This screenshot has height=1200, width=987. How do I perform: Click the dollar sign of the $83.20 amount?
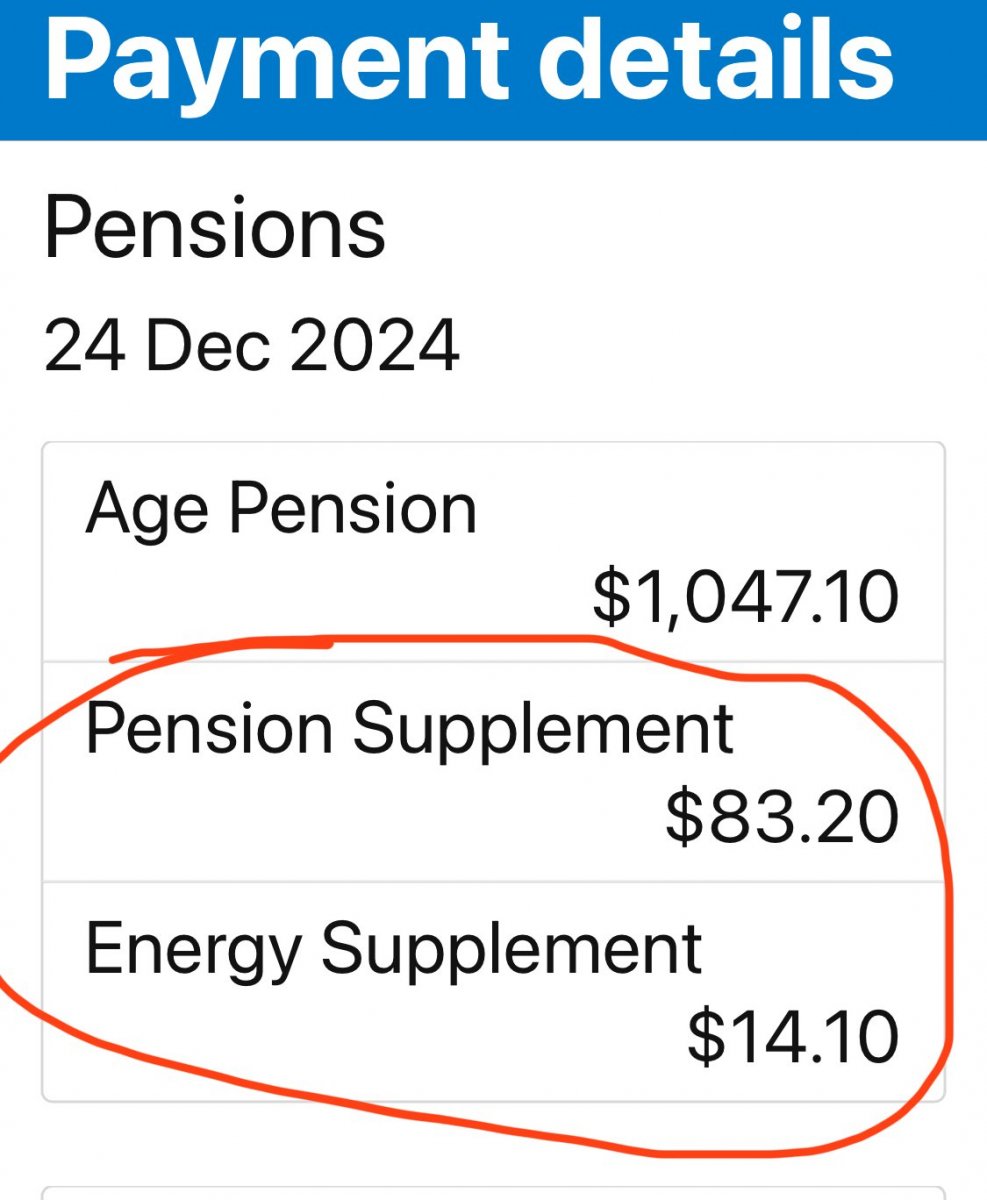pos(685,816)
